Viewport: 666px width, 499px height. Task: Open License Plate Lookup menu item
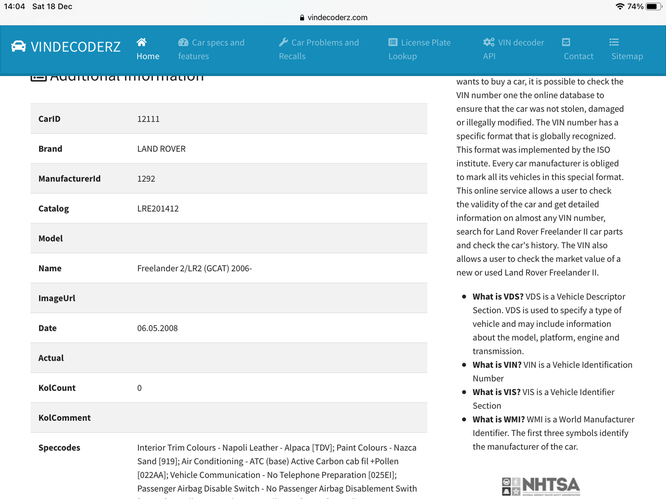tap(419, 49)
